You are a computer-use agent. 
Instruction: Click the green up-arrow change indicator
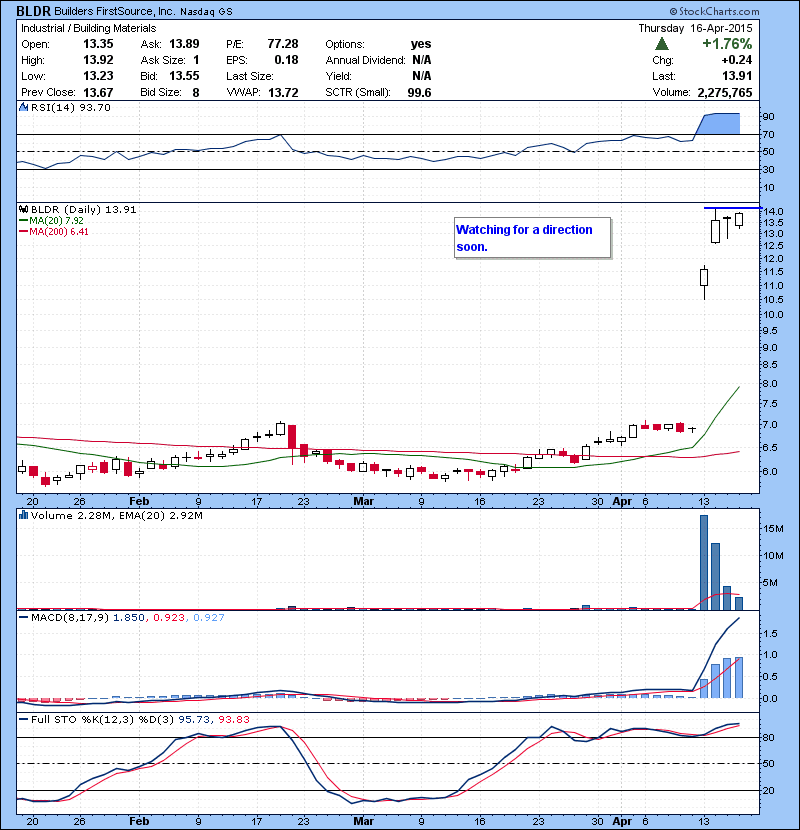662,43
